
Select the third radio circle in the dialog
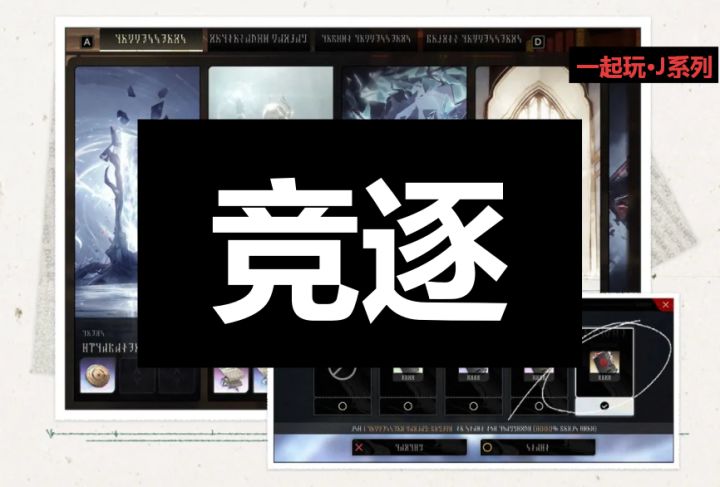pyautogui.click(x=473, y=406)
